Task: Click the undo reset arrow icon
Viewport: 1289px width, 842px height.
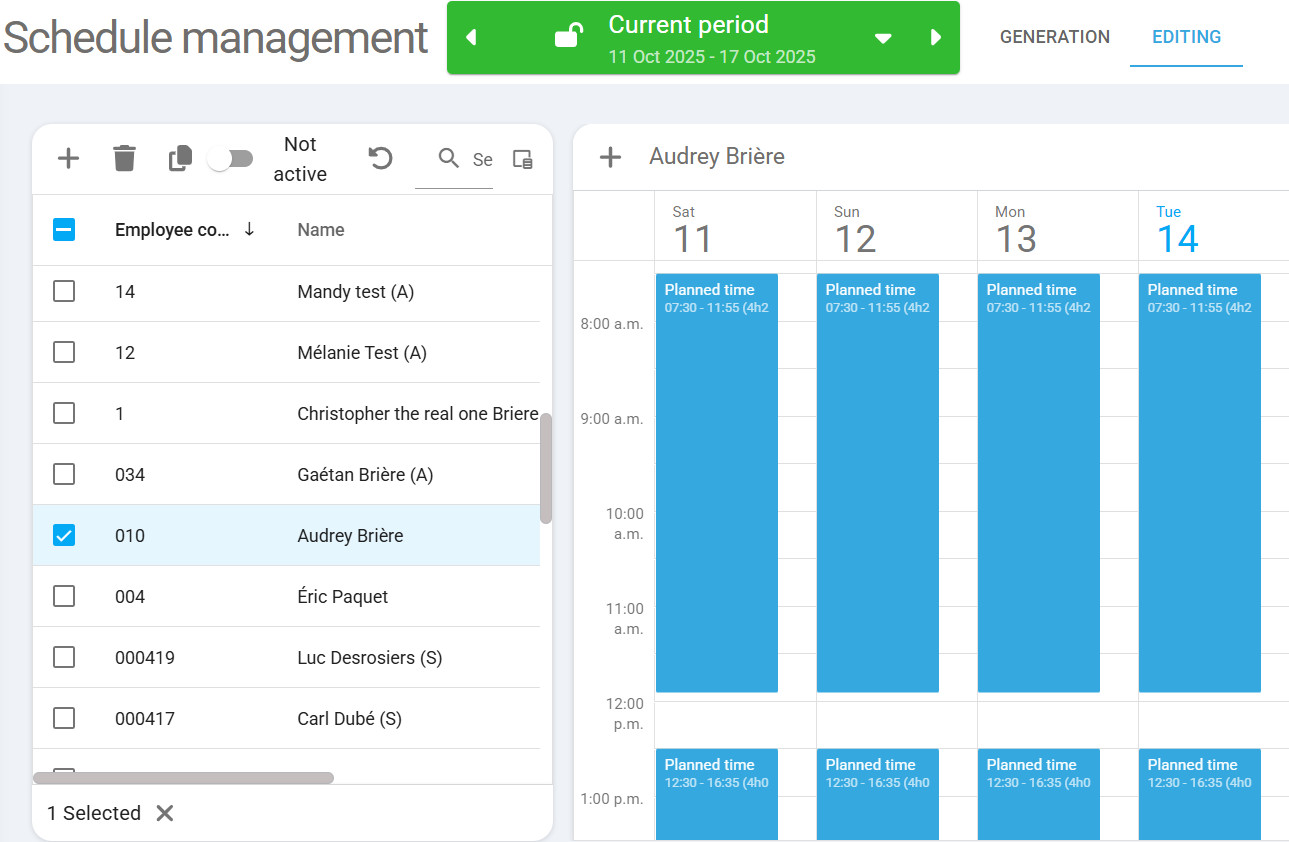Action: click(380, 158)
